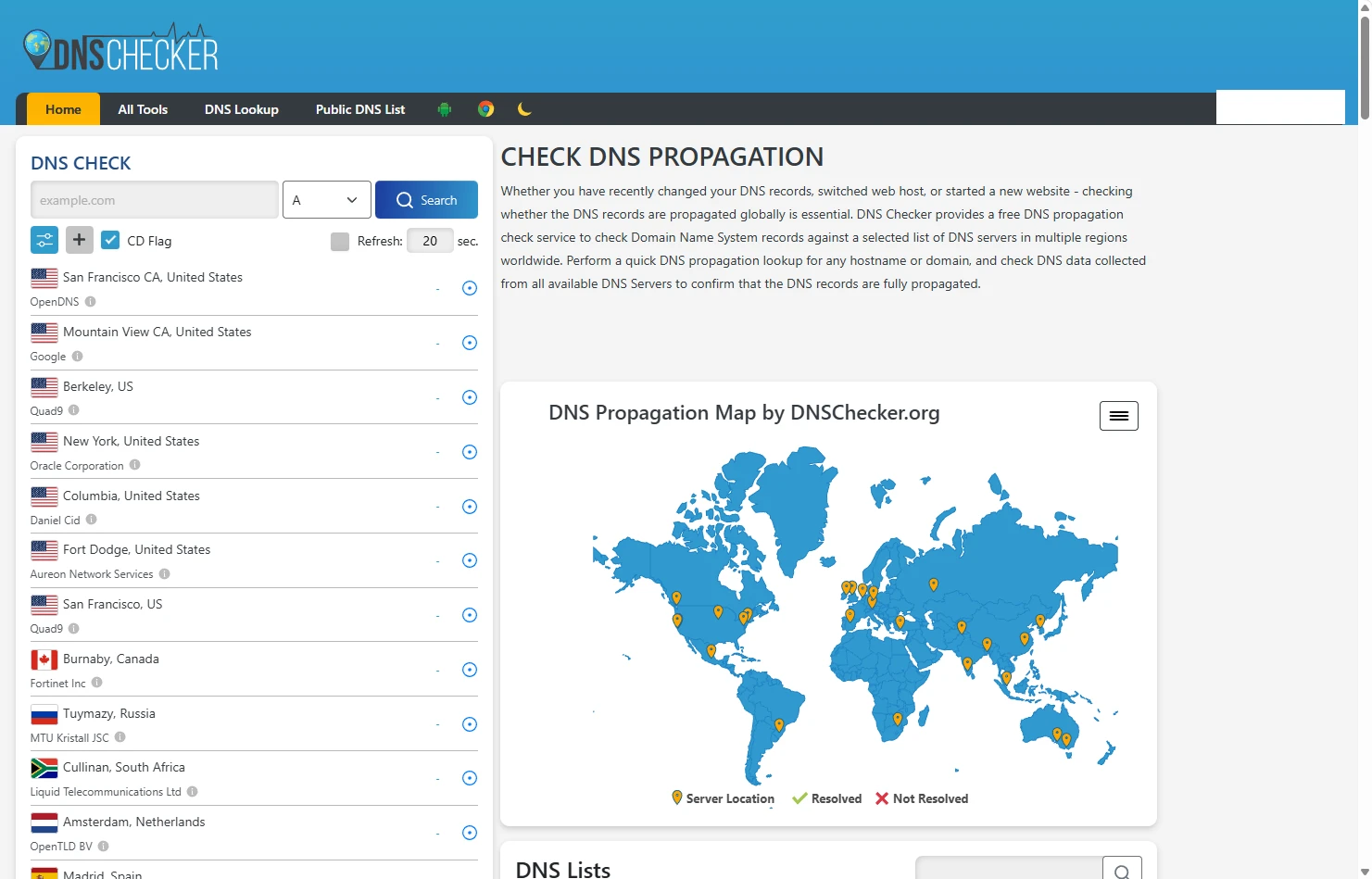The height and width of the screenshot is (879, 1372).
Task: Click the refresh interval value field
Action: tap(430, 240)
